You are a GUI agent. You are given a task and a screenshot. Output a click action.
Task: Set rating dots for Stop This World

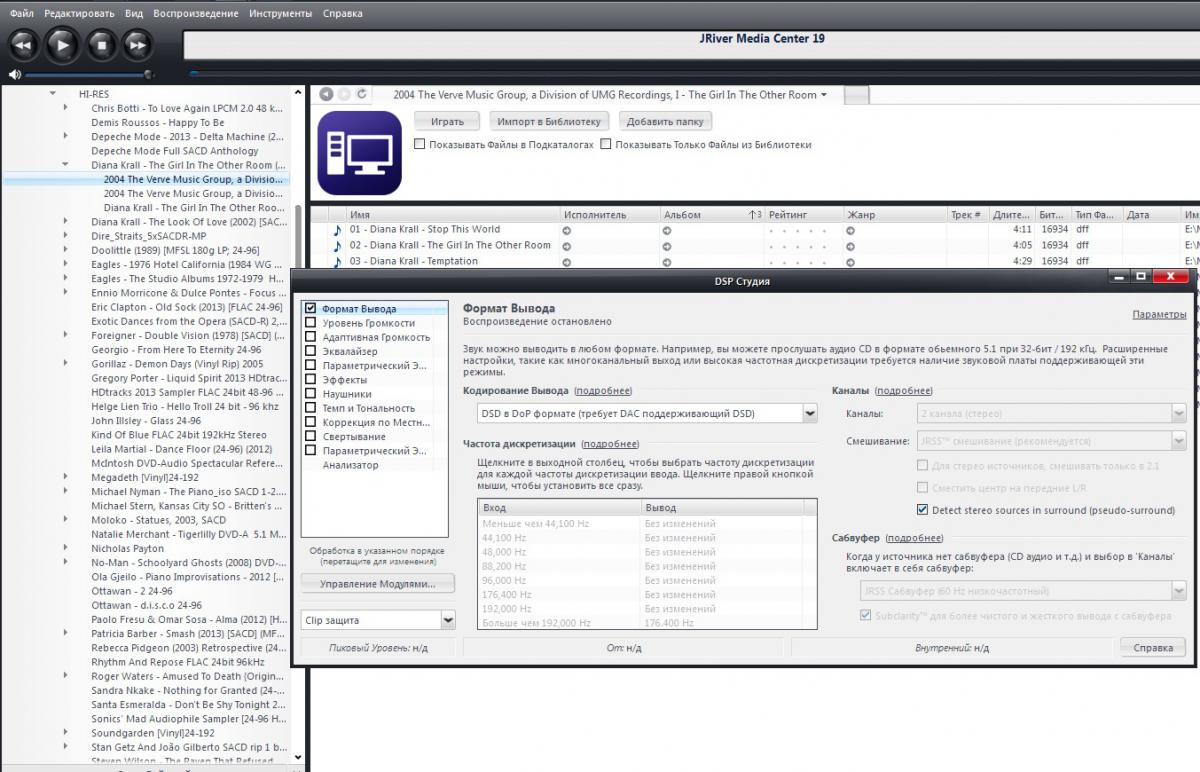799,231
